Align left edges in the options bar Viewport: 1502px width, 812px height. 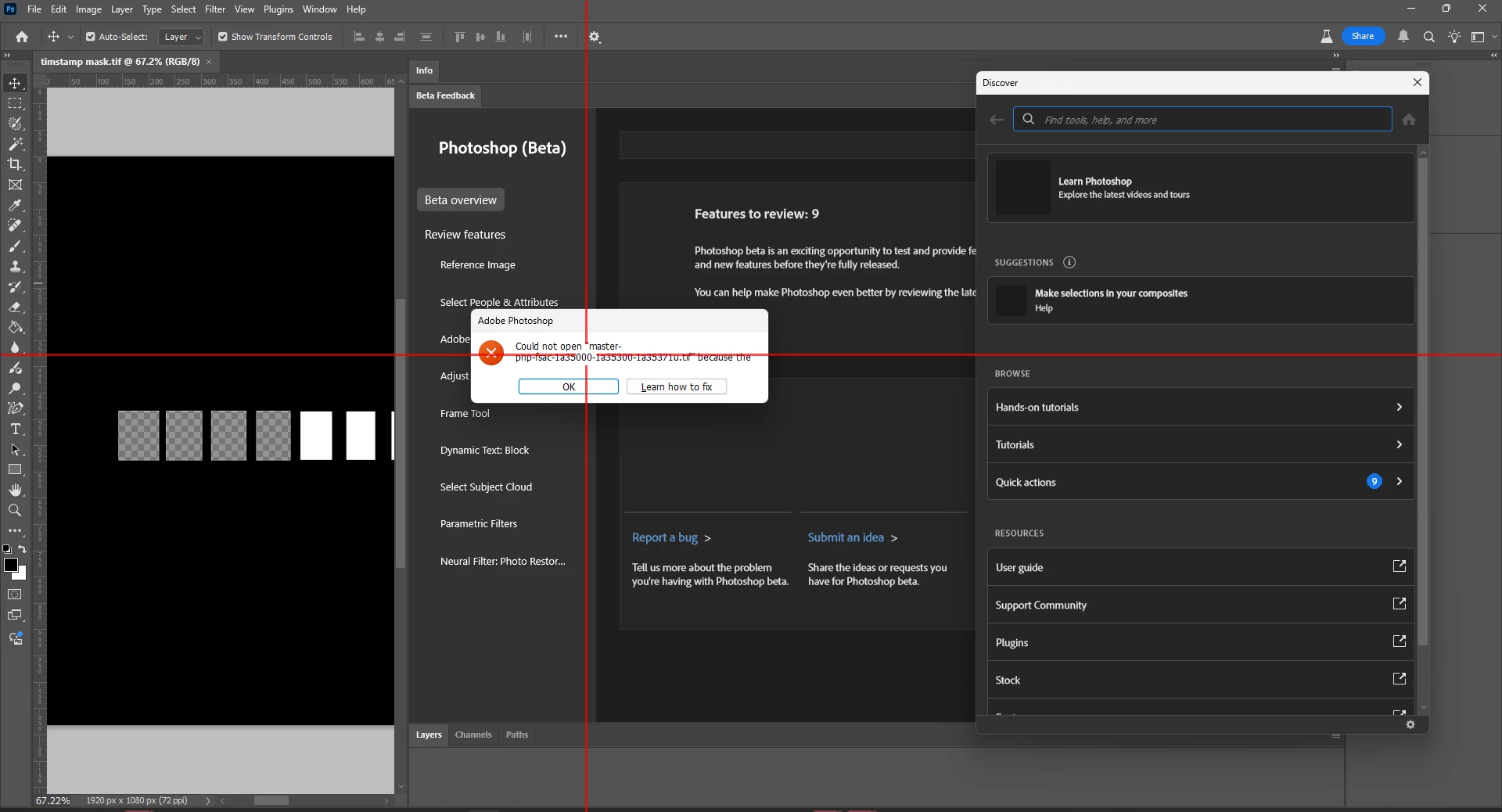coord(360,37)
